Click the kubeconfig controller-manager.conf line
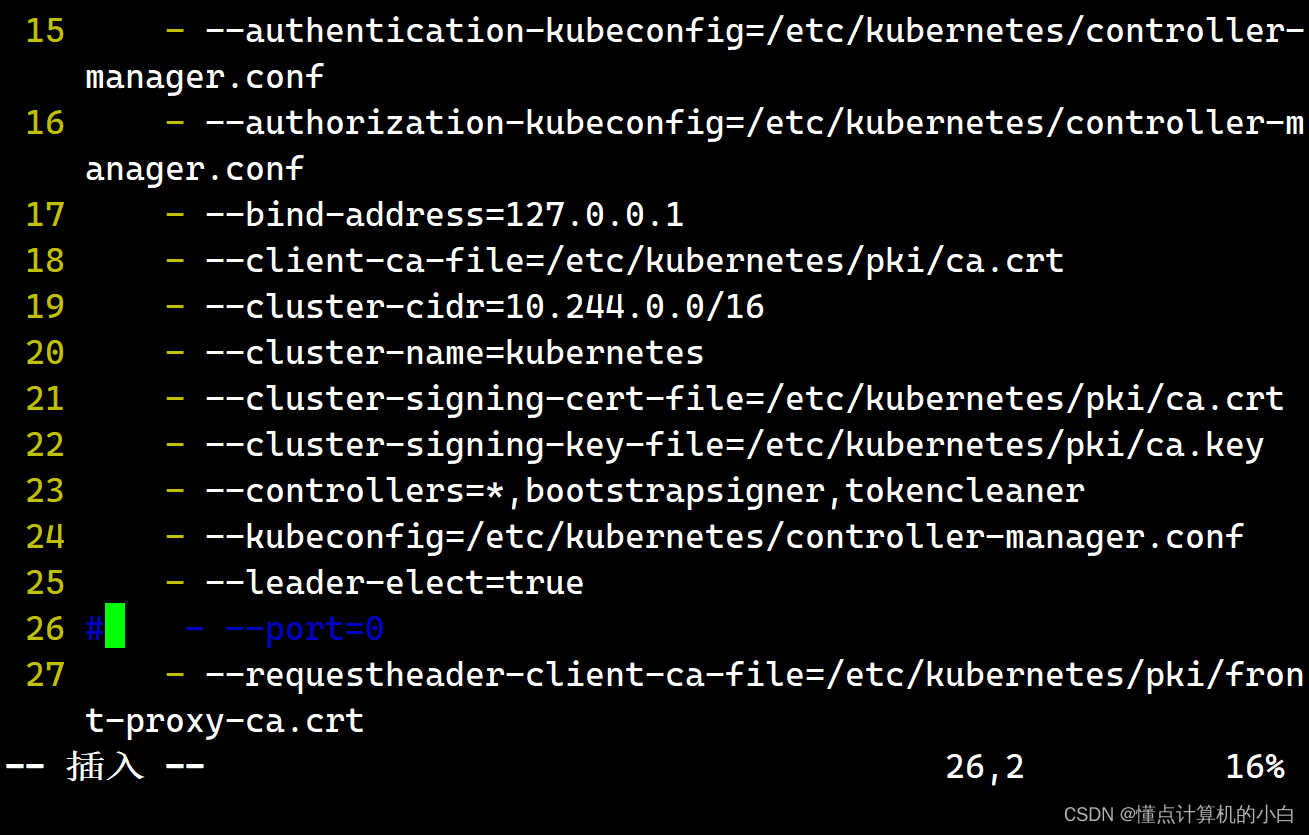The height and width of the screenshot is (835, 1309). point(705,537)
